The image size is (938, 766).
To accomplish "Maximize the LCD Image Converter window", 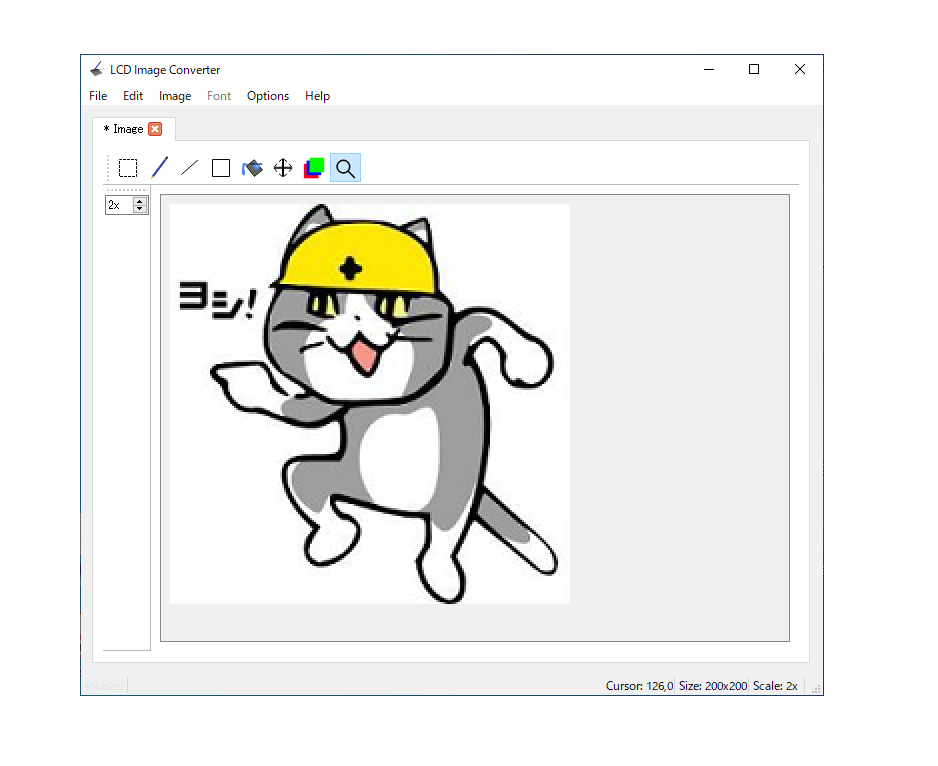I will 754,69.
